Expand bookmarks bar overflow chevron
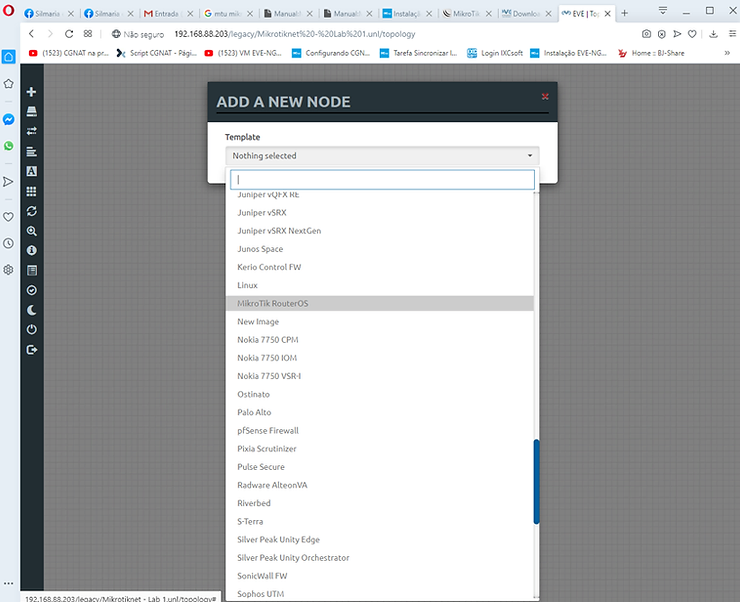The width and height of the screenshot is (740, 602). (727, 53)
